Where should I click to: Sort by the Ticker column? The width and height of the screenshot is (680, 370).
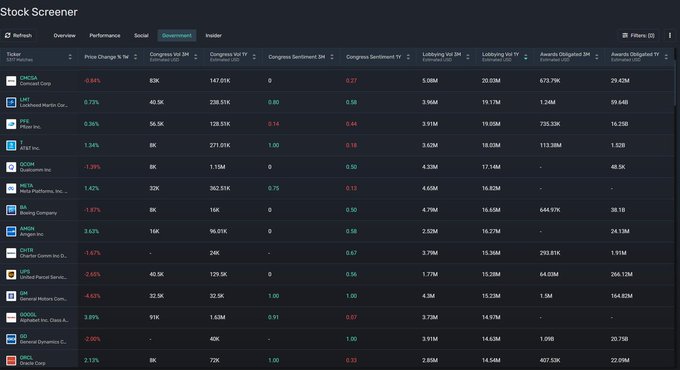coord(70,57)
